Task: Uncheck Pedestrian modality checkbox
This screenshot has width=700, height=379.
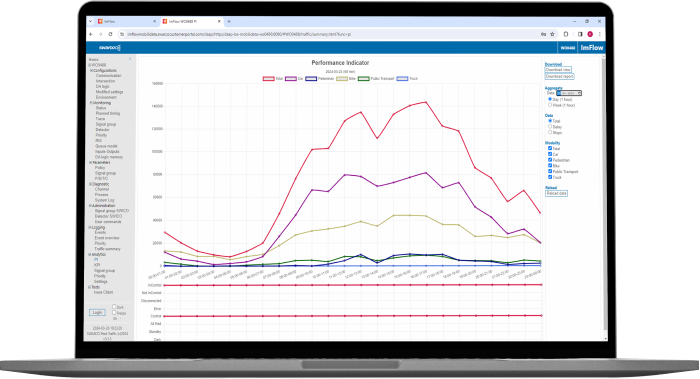Action: click(550, 160)
